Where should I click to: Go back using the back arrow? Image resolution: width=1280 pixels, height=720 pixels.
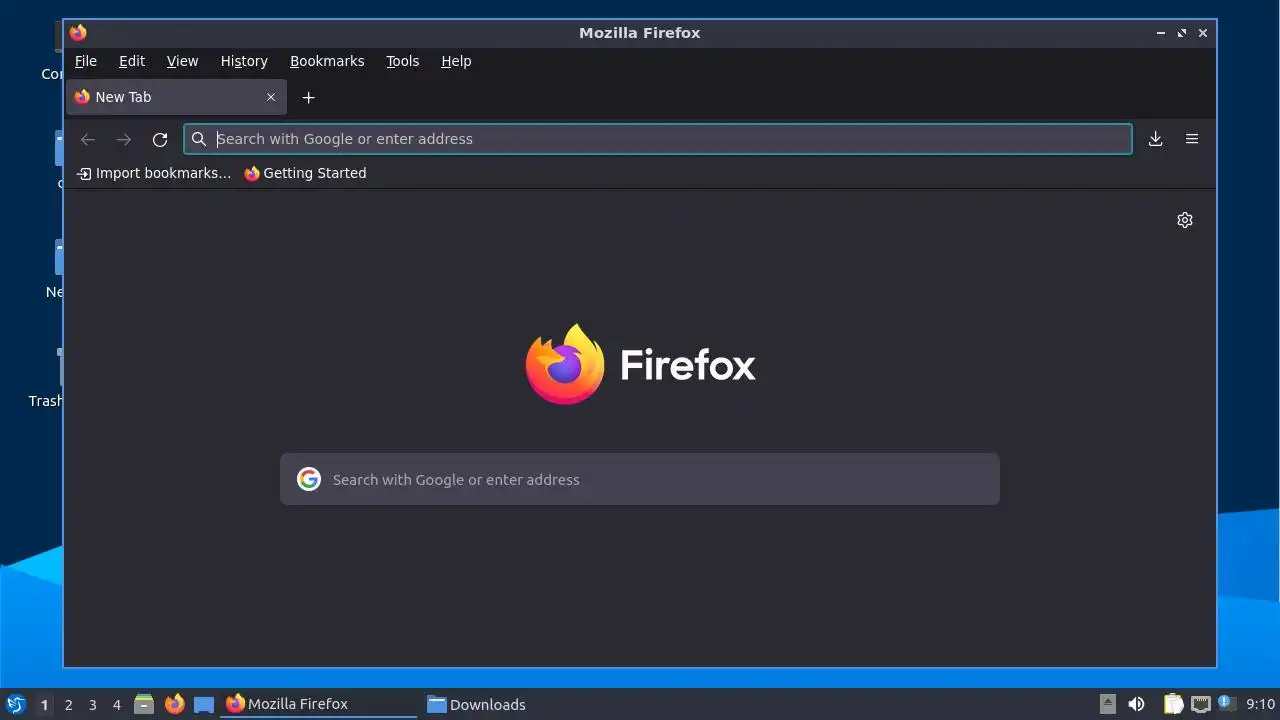click(x=88, y=139)
